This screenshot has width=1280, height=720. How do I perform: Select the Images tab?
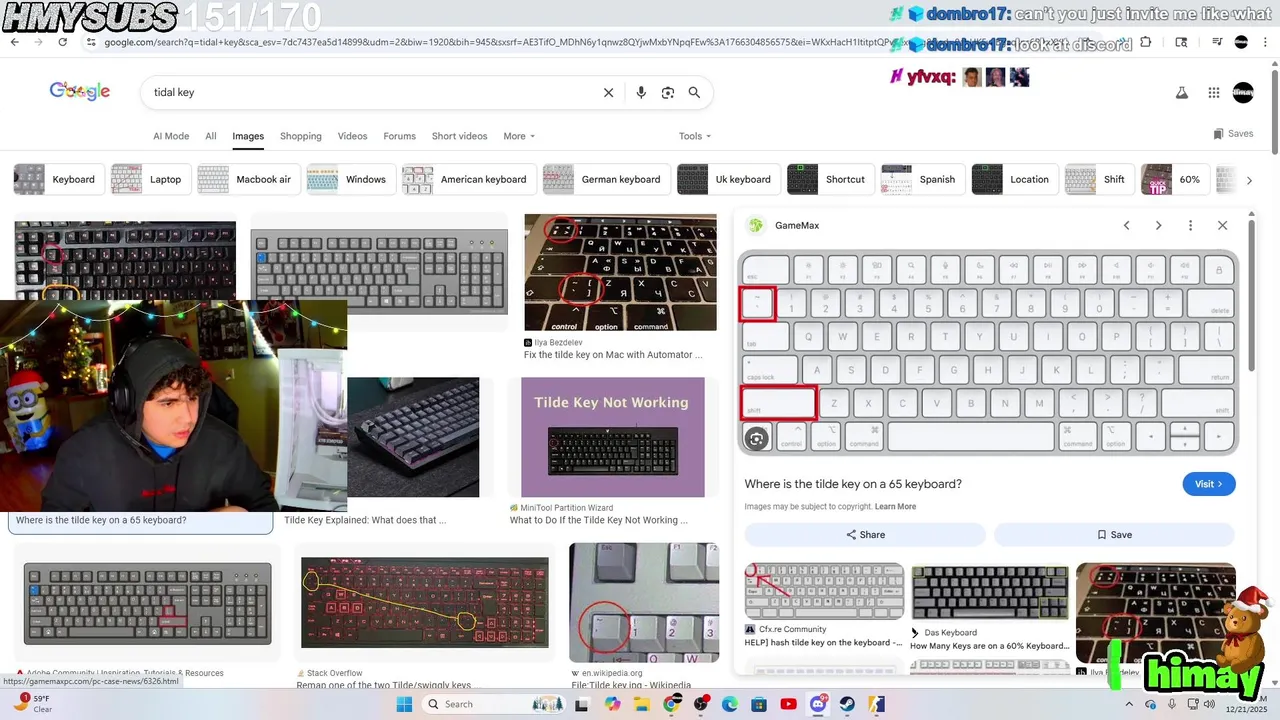[x=248, y=136]
